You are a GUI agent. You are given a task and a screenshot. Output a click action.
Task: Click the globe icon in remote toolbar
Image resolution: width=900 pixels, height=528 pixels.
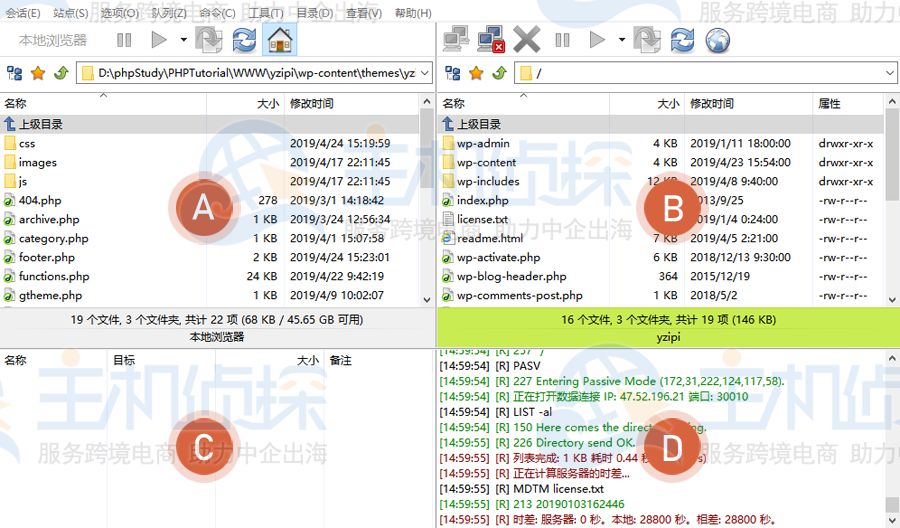tap(717, 40)
